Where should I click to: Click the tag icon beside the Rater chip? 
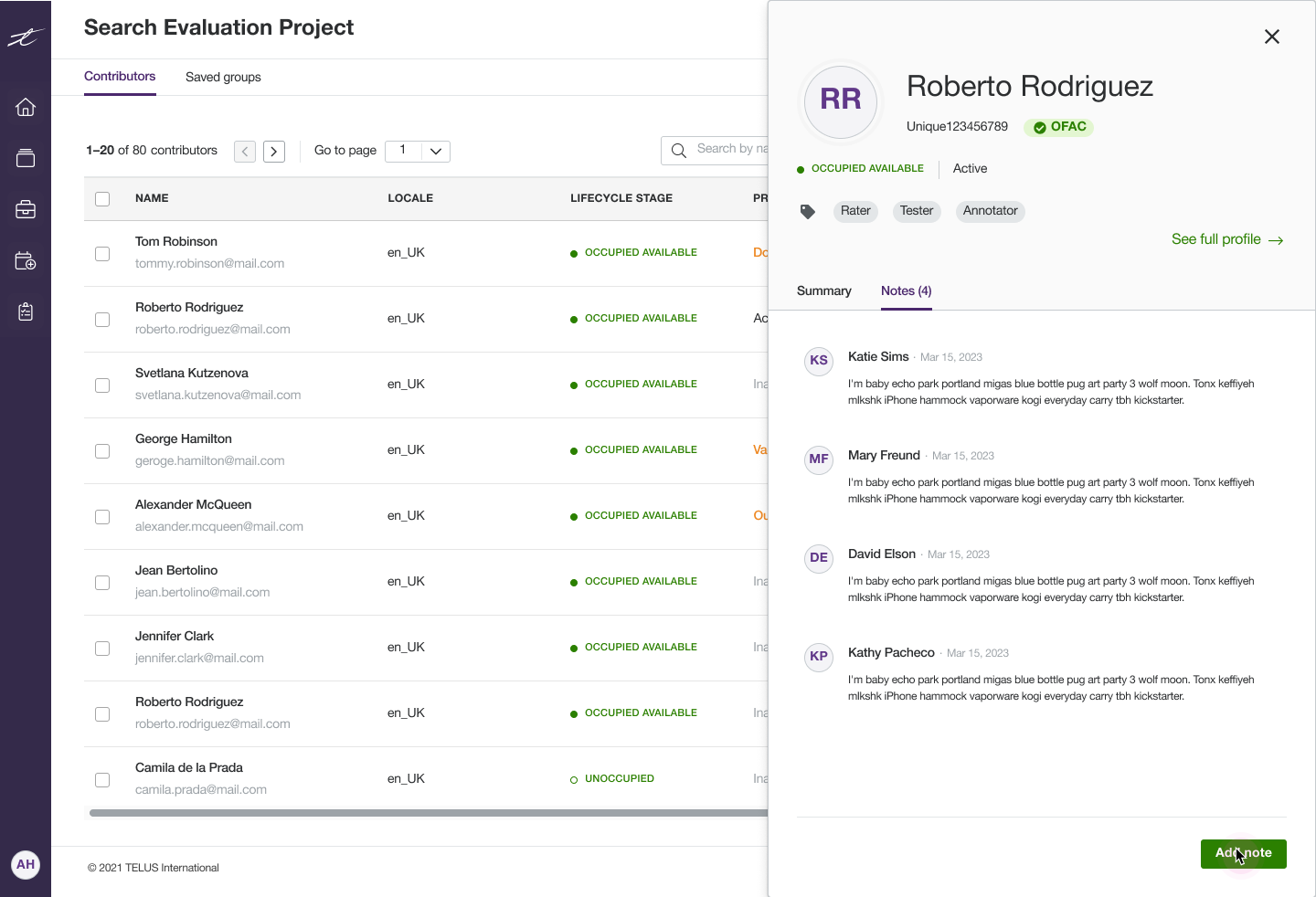pos(808,211)
